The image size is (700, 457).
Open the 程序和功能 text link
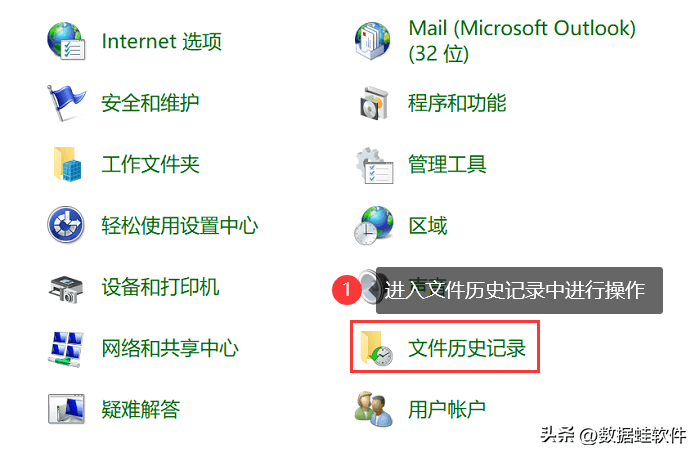point(457,103)
